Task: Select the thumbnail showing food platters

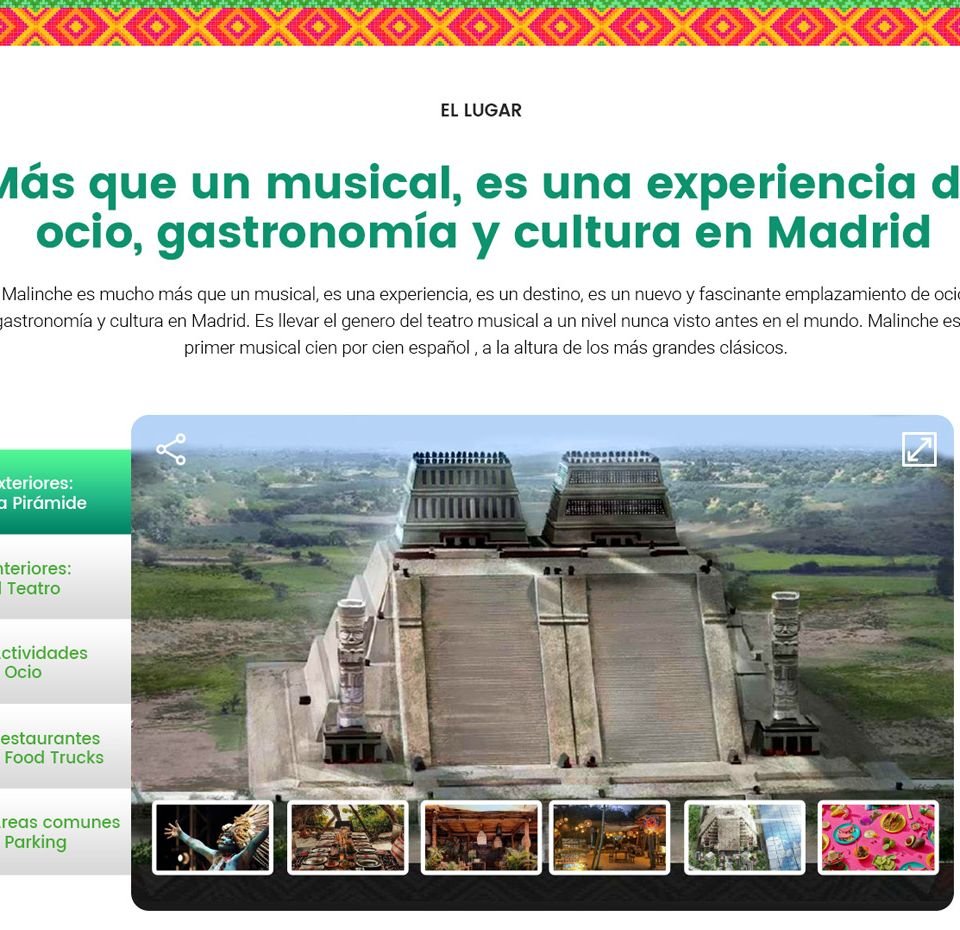Action: [346, 838]
